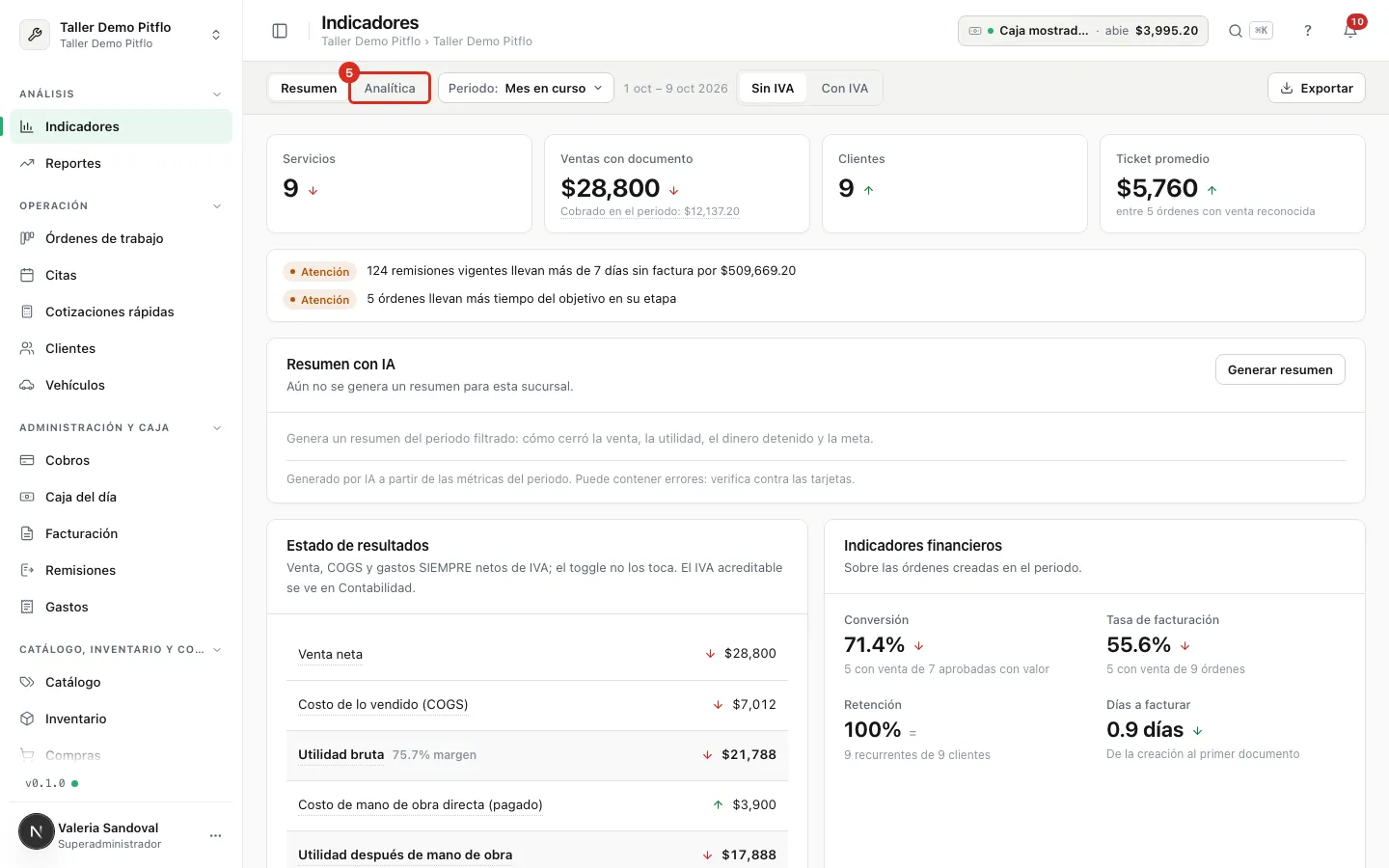The image size is (1389, 868).
Task: Click the Cotizaciones rápidas icon
Action: click(27, 312)
